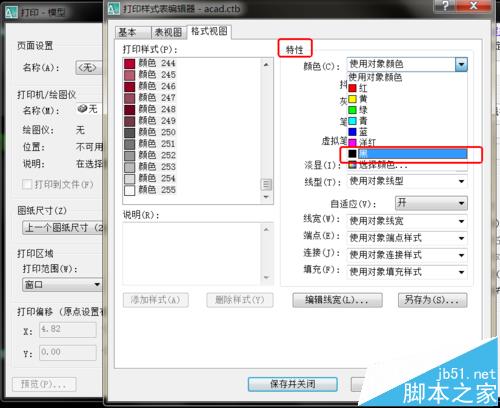This screenshot has height=408, width=500.
Task: Open the 颜色(C) dropdown arrow
Action: click(x=461, y=64)
